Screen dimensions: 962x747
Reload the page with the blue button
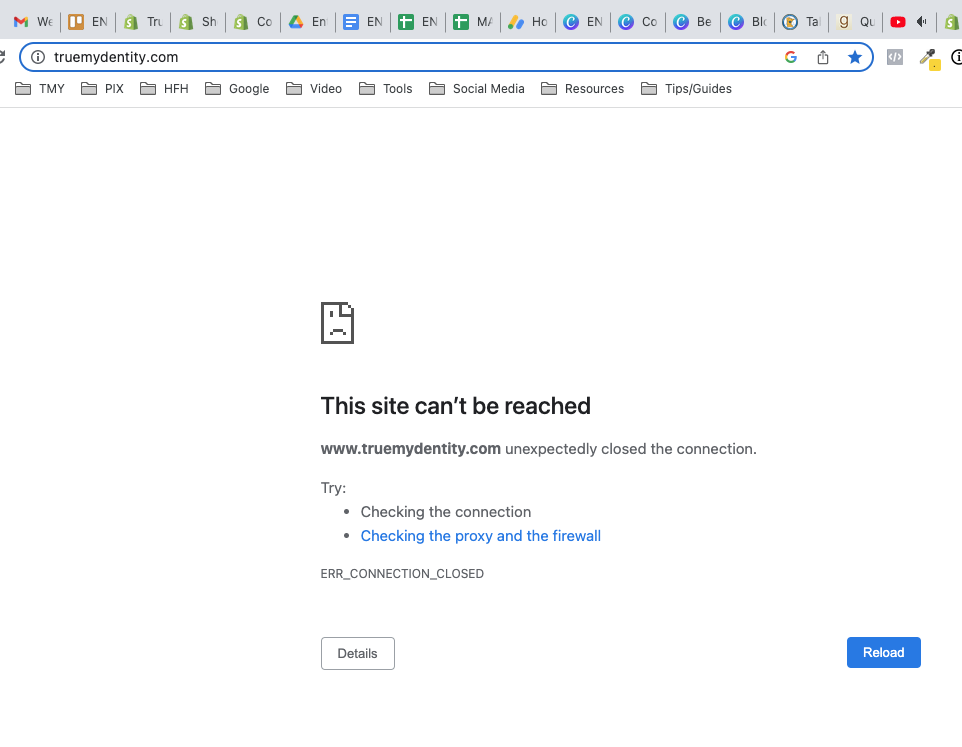click(x=883, y=653)
